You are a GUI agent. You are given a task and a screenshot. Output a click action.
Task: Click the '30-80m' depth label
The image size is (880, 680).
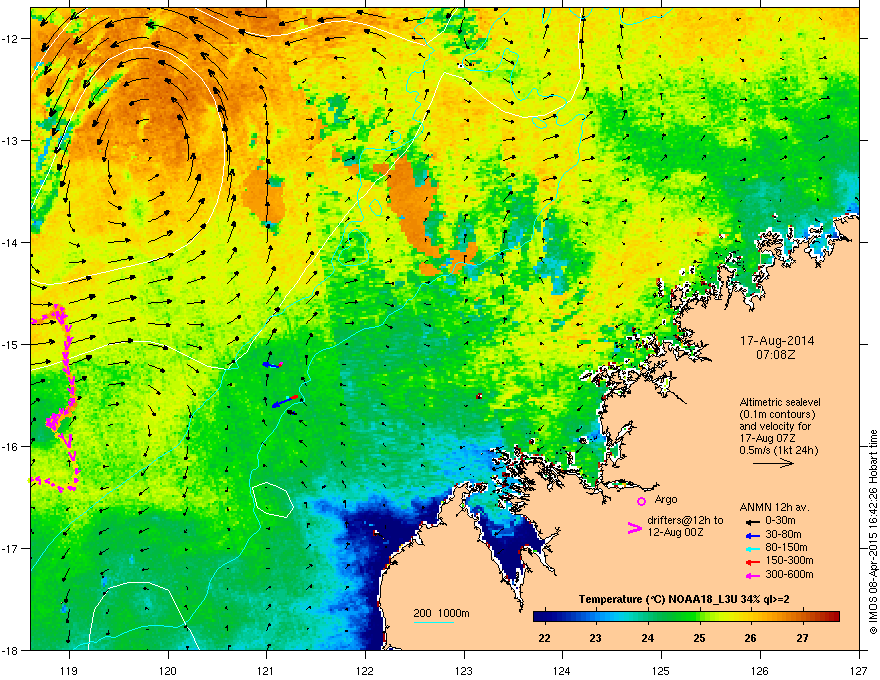click(x=783, y=535)
